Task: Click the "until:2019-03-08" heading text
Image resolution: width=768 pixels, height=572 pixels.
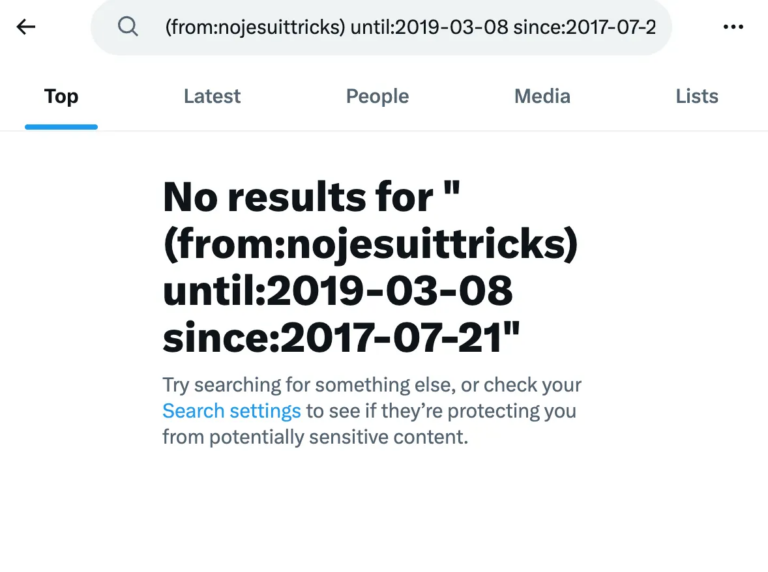Action: coord(338,291)
